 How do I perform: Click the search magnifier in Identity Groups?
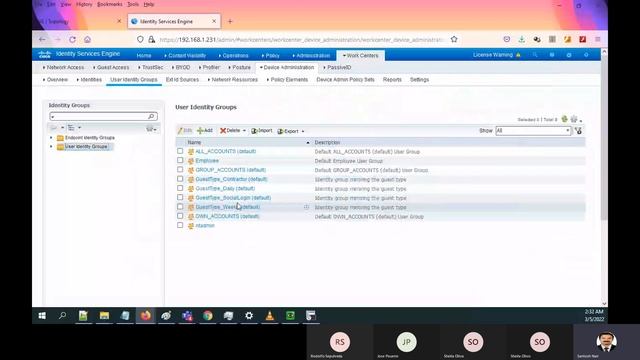coord(151,116)
